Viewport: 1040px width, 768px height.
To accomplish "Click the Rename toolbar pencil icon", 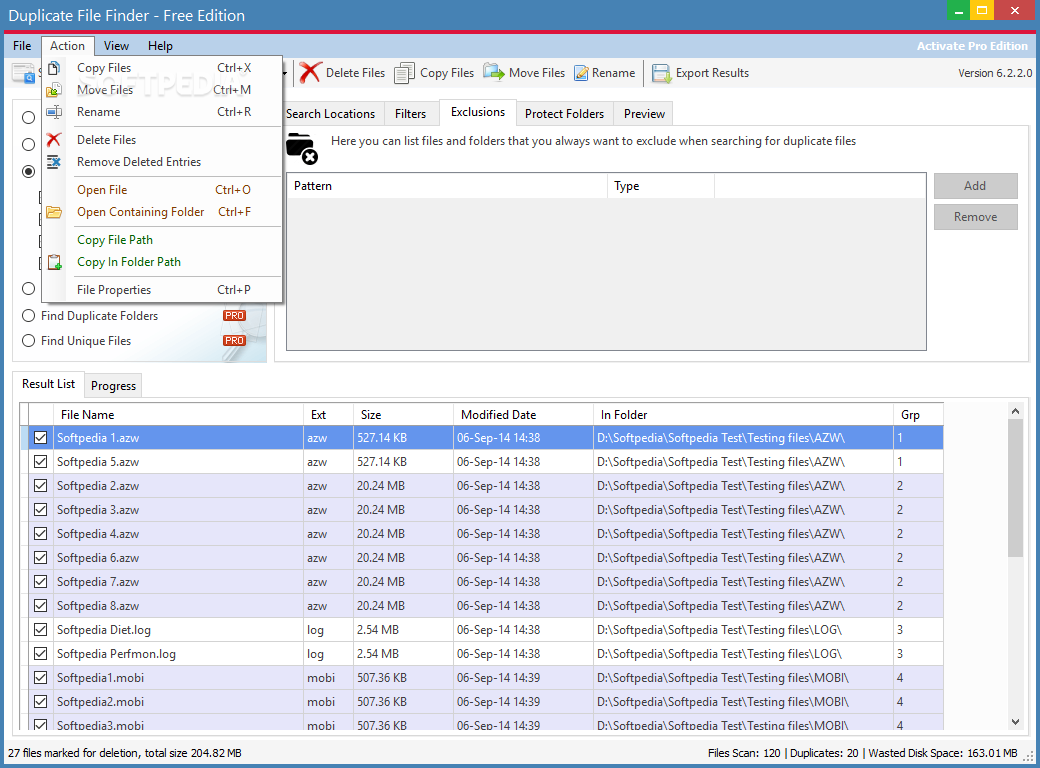I will [581, 73].
